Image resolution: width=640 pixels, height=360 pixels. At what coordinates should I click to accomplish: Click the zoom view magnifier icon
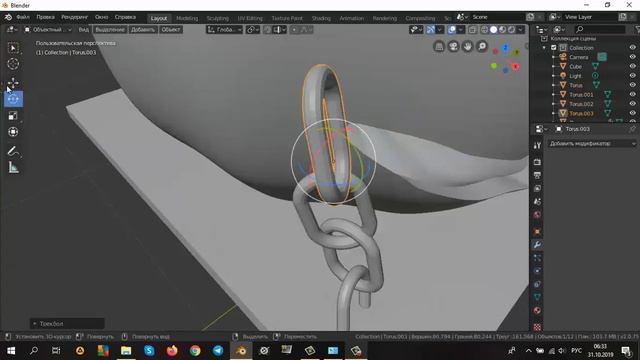tap(482, 47)
